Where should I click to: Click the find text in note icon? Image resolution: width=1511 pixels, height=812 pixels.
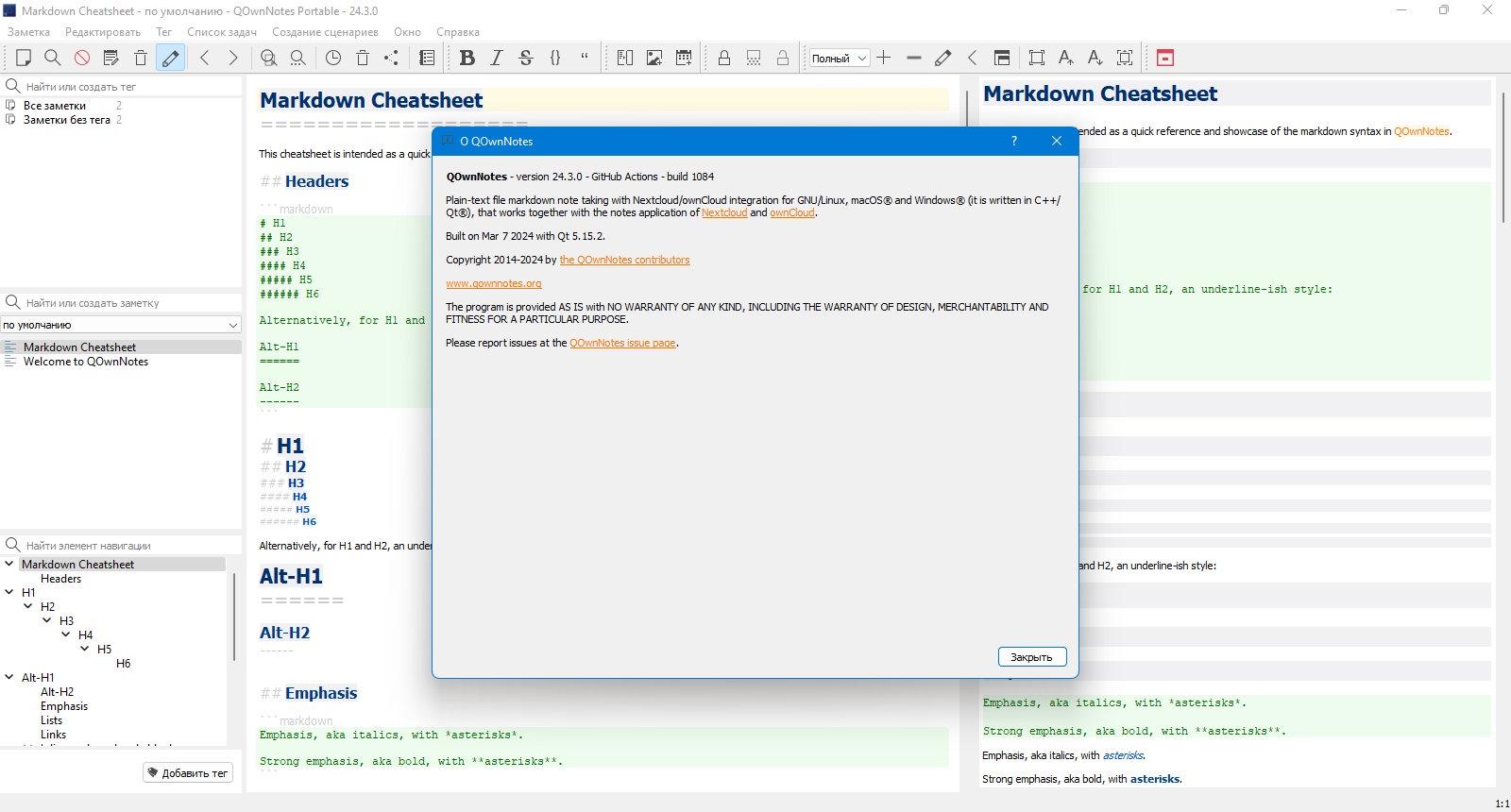(269, 58)
